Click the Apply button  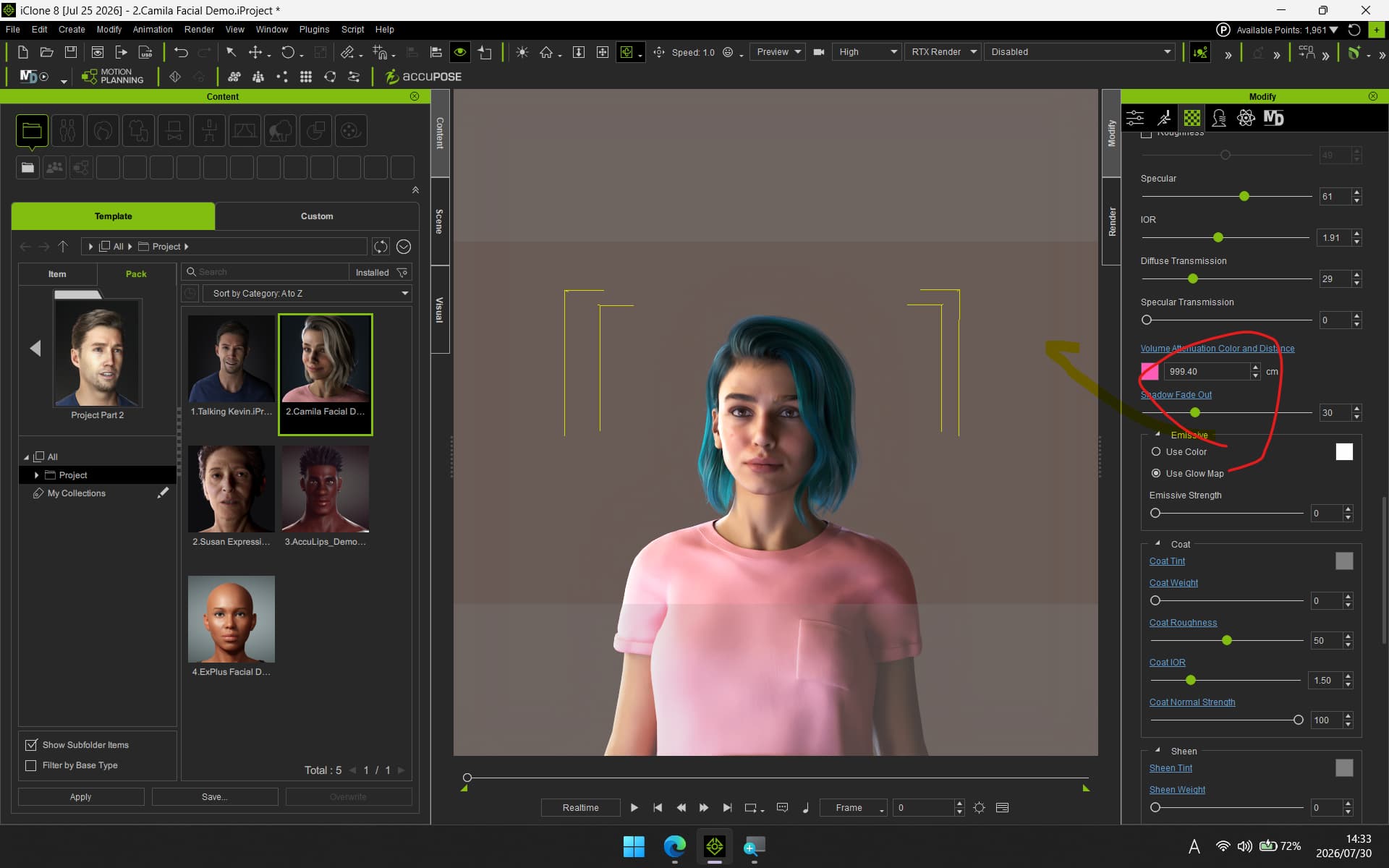[81, 796]
